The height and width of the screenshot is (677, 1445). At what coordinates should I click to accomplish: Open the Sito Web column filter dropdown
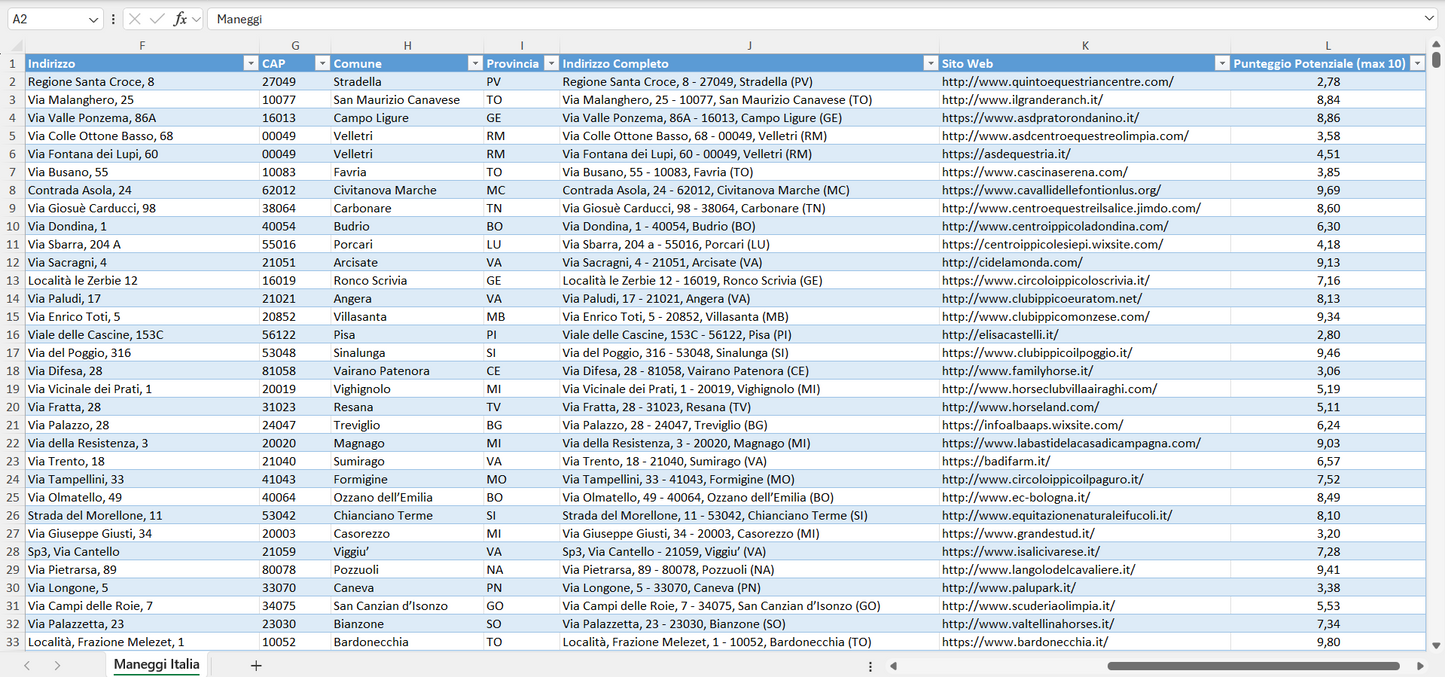click(1222, 62)
